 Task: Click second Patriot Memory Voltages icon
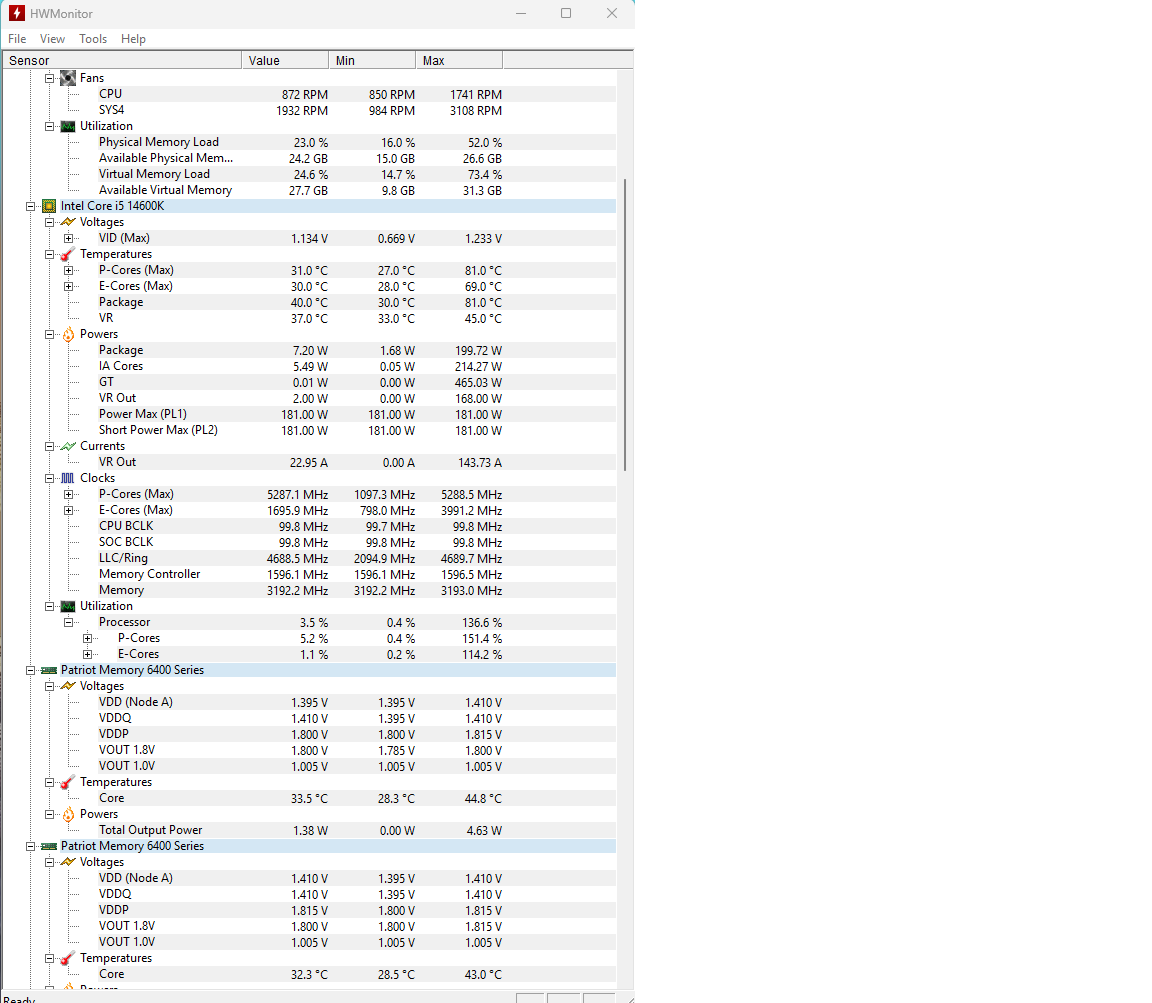(68, 863)
